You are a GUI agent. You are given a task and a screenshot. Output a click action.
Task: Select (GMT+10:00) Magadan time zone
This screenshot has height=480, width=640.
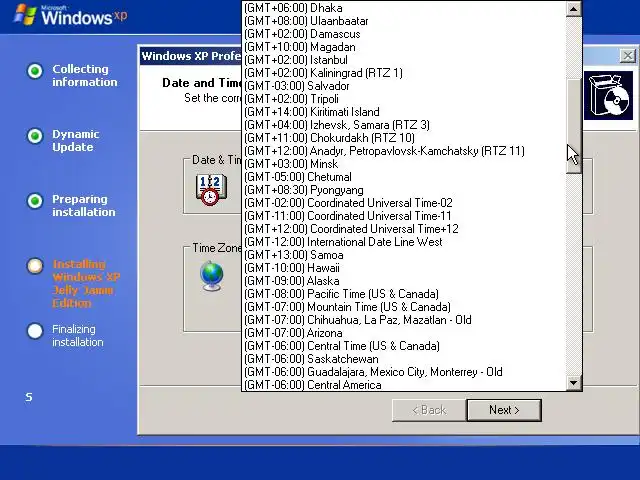404,47
